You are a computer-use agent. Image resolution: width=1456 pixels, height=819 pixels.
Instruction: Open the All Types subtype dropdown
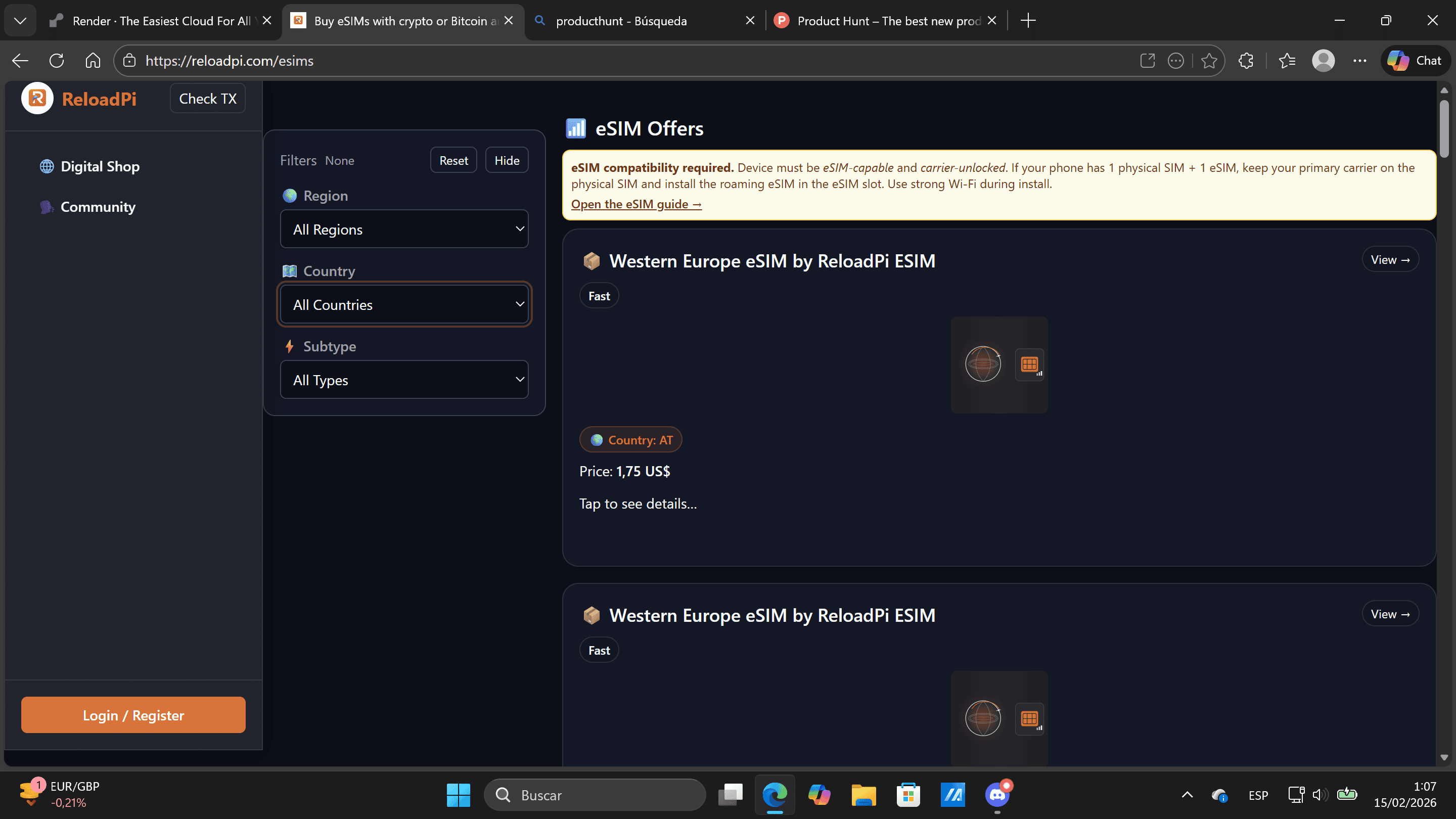(403, 379)
